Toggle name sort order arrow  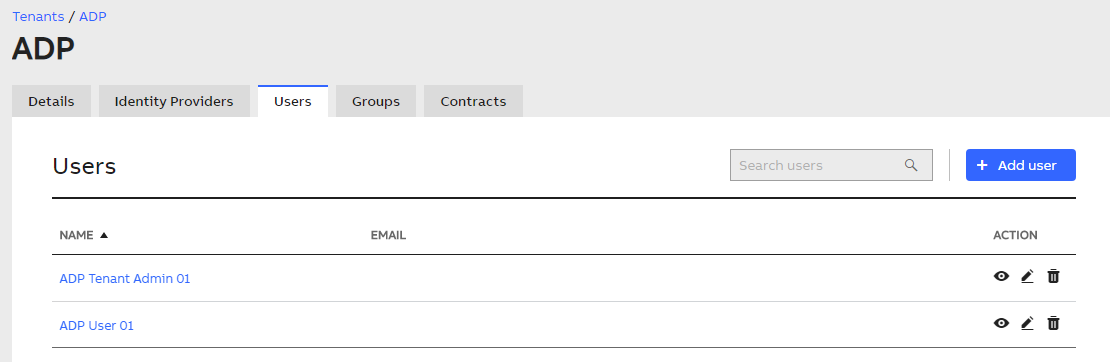tap(104, 235)
